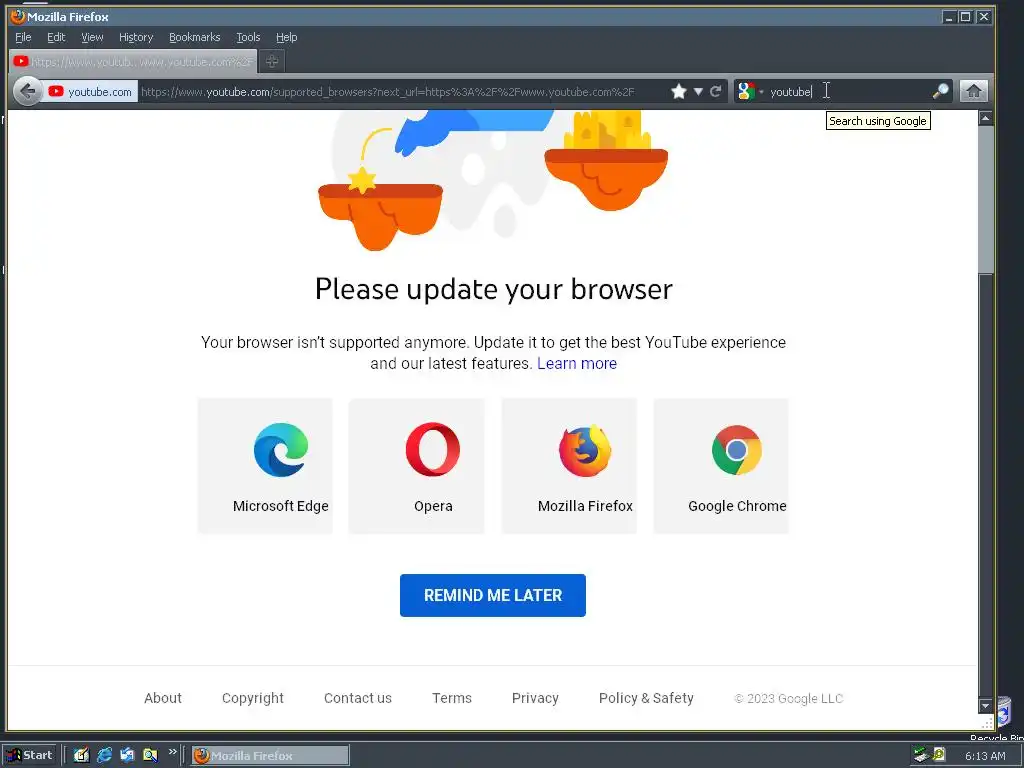Open the Google search engine selector
Viewport: 1024px width, 768px height.
coord(750,91)
